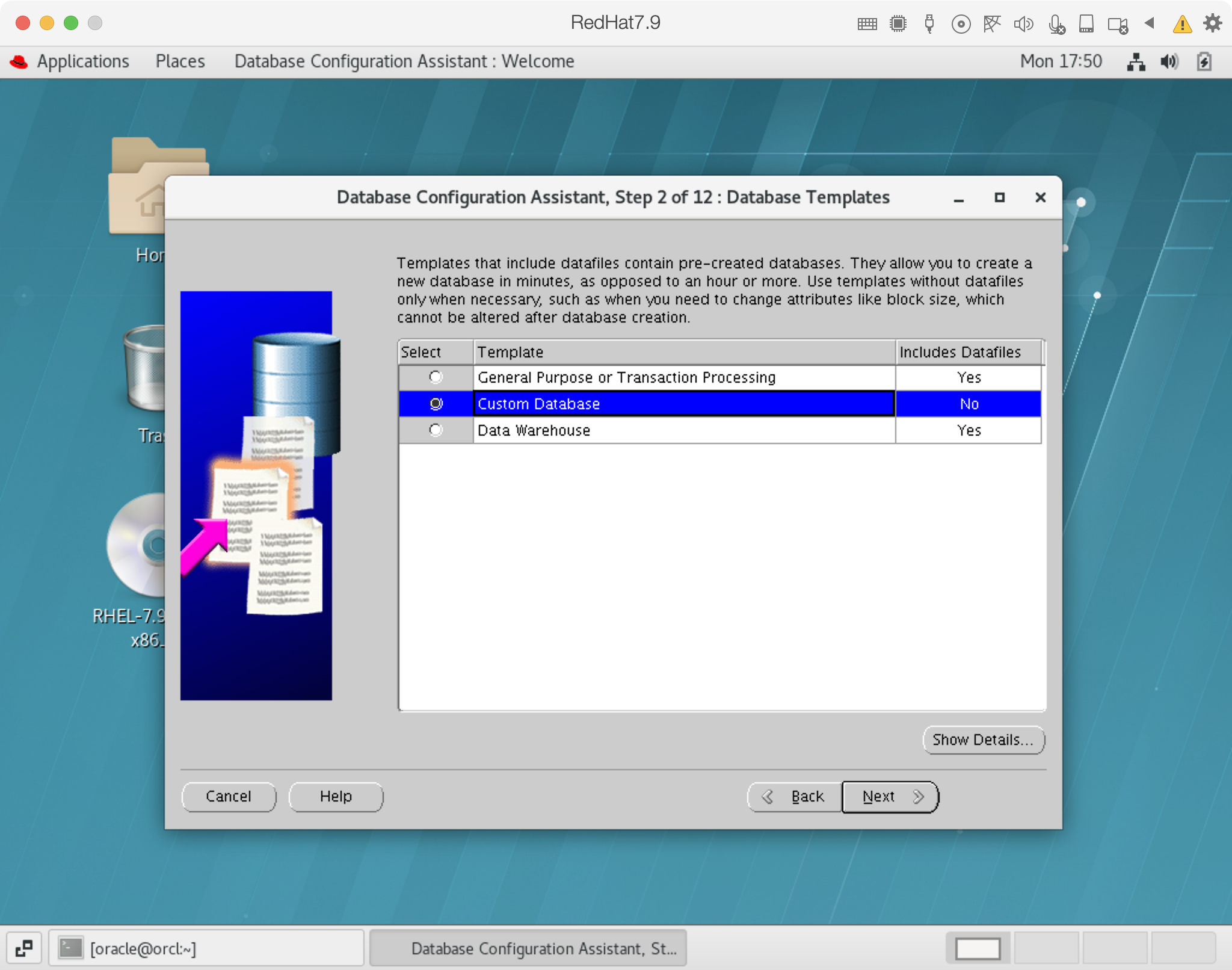Click the USB device icon in titlebar
The width and height of the screenshot is (1232, 970).
929,24
